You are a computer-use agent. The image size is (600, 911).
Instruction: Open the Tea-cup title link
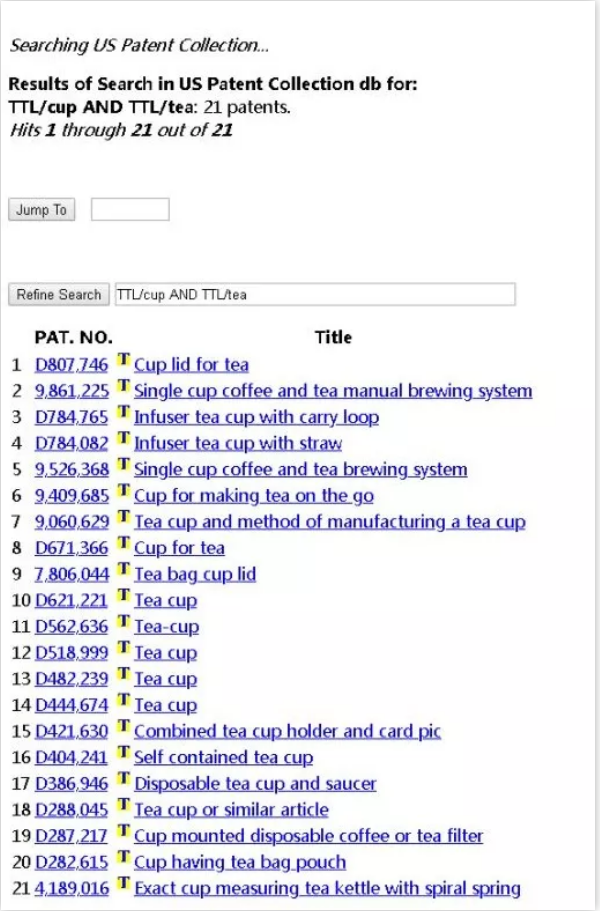166,627
